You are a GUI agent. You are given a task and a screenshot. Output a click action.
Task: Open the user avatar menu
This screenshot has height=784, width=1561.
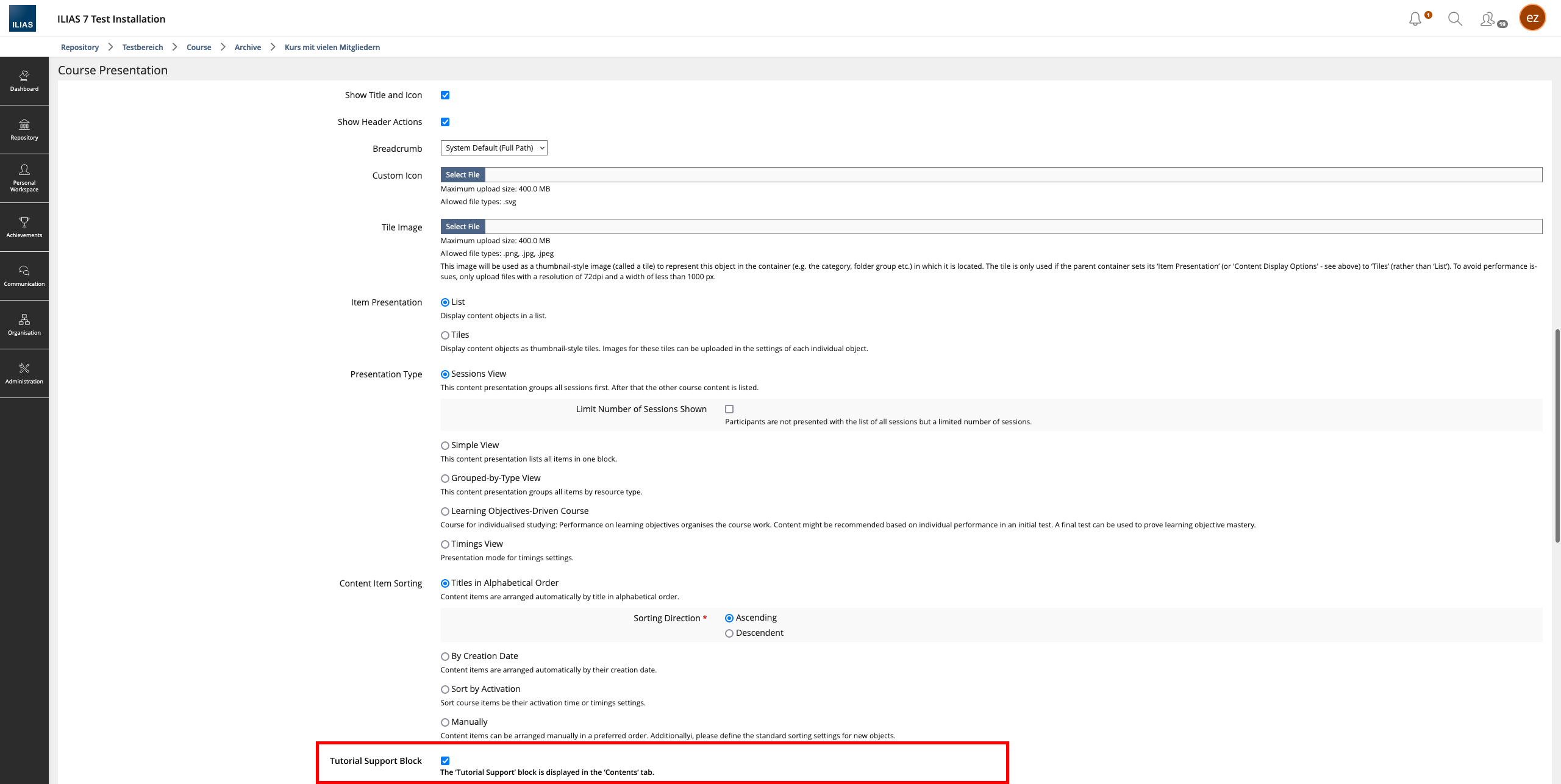pos(1532,18)
